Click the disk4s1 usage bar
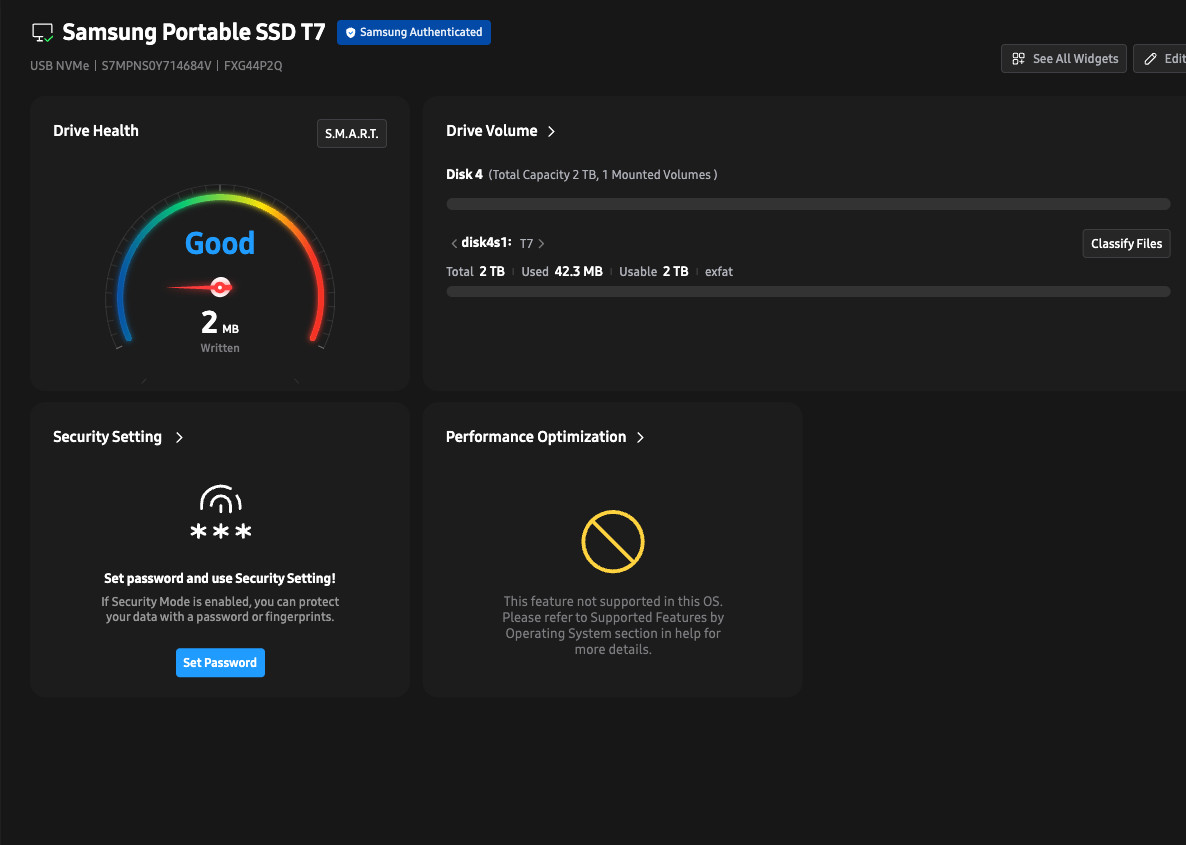 (x=808, y=291)
